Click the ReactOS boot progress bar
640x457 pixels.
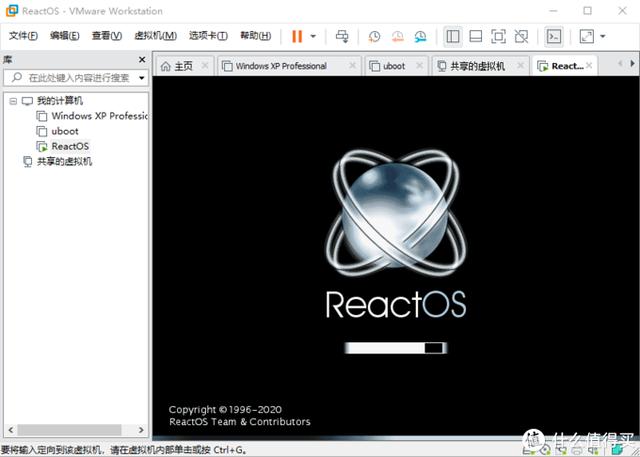click(x=396, y=348)
